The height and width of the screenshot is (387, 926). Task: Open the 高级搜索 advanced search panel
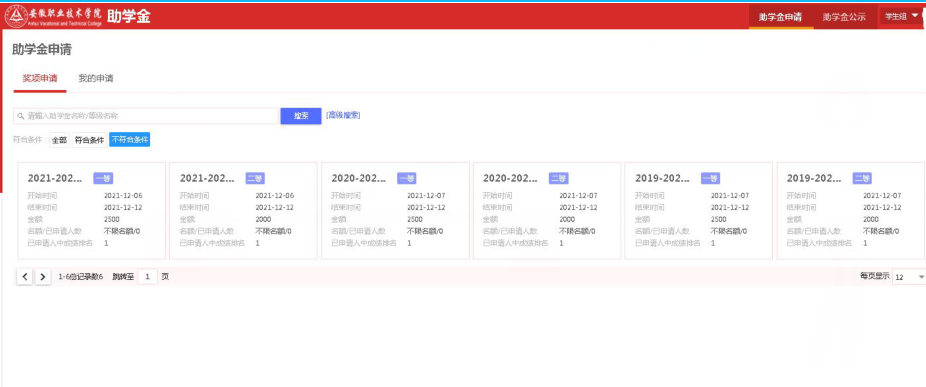pos(343,115)
